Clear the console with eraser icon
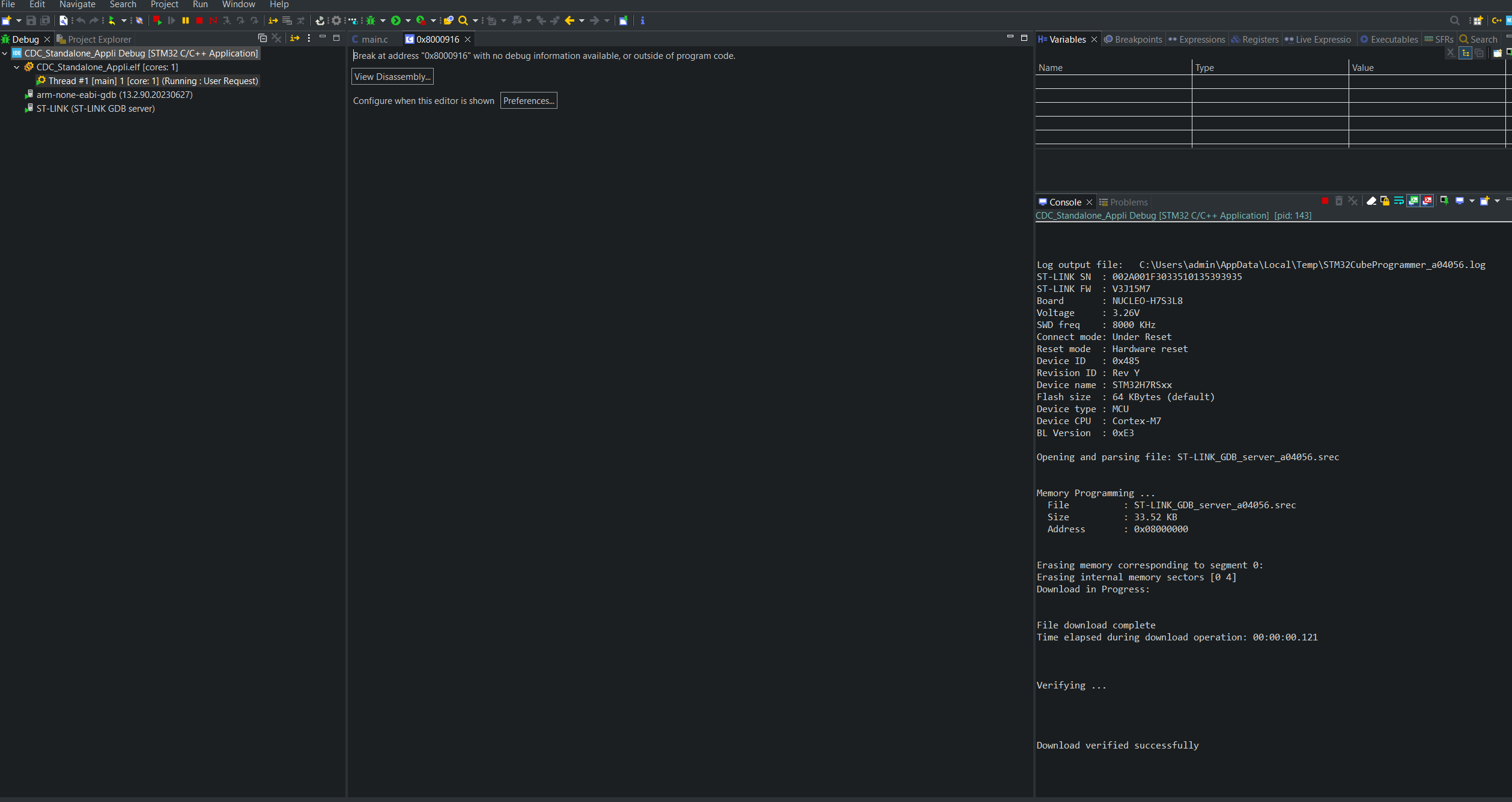 coord(1371,201)
